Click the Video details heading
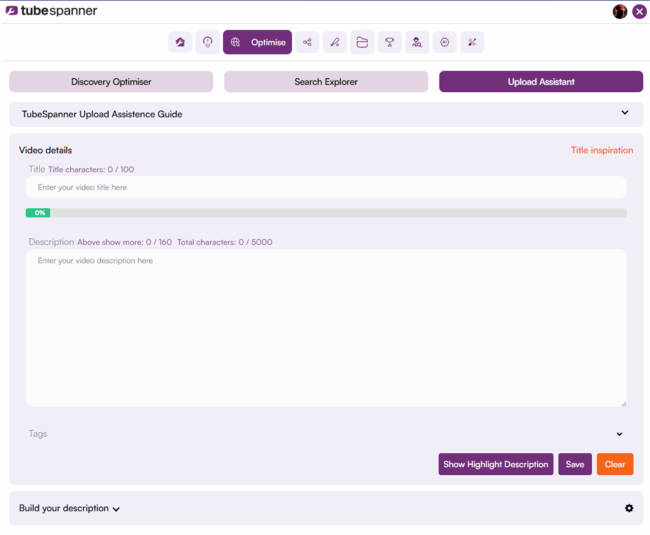 point(45,150)
